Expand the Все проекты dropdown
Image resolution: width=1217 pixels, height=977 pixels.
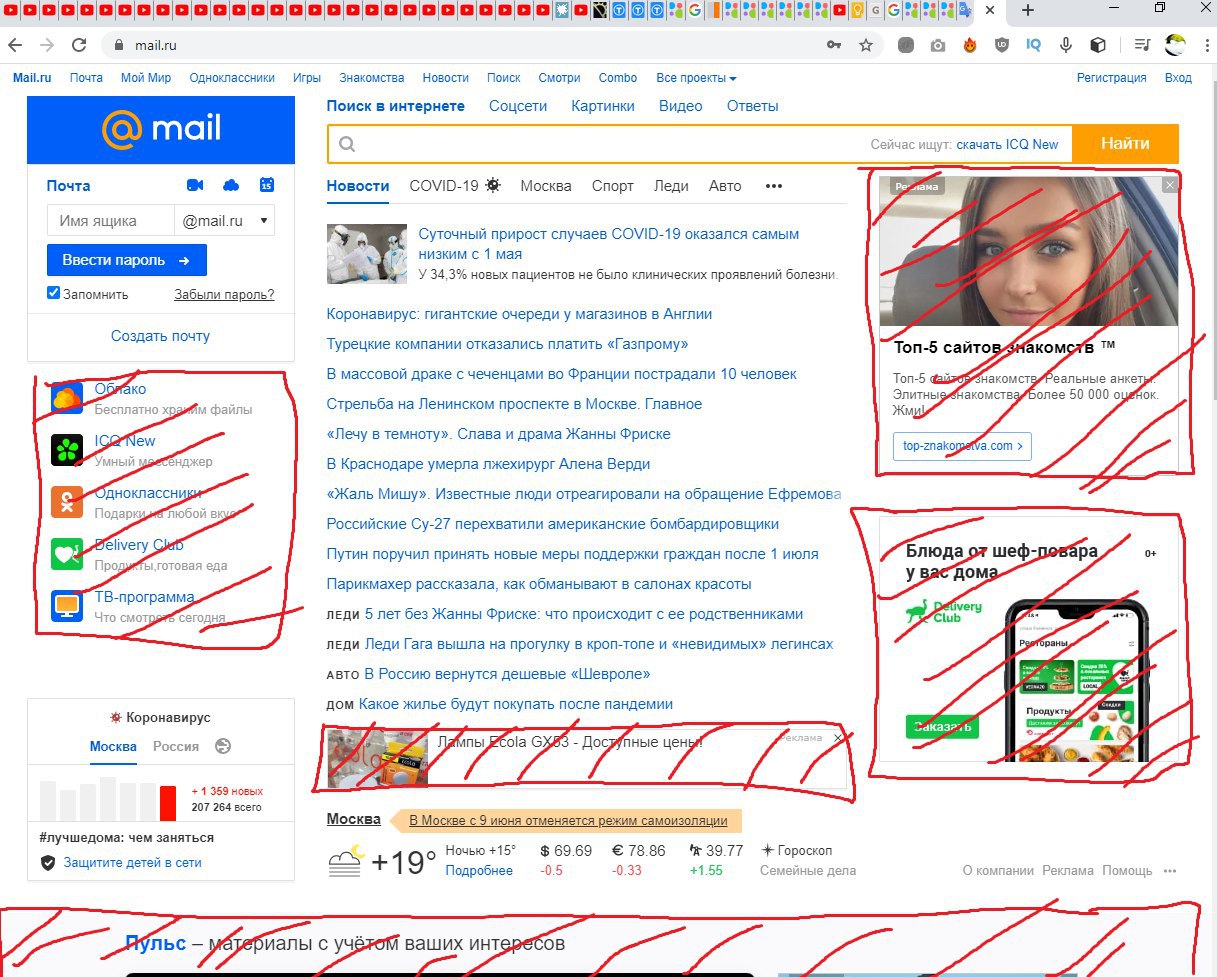point(696,78)
